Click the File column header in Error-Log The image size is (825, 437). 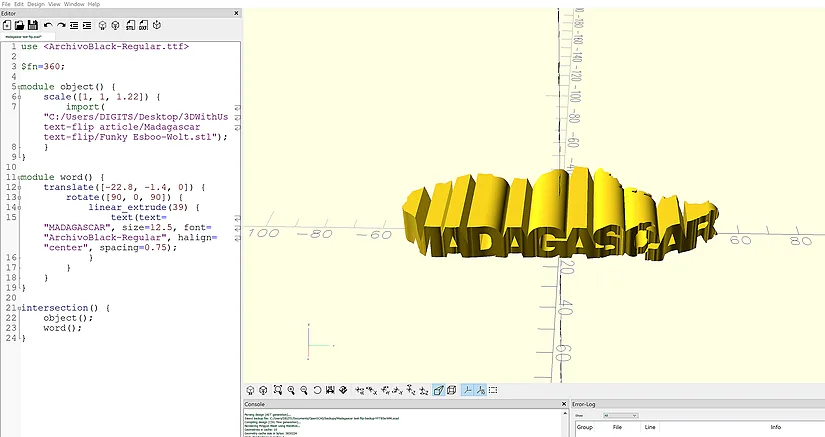(x=617, y=427)
